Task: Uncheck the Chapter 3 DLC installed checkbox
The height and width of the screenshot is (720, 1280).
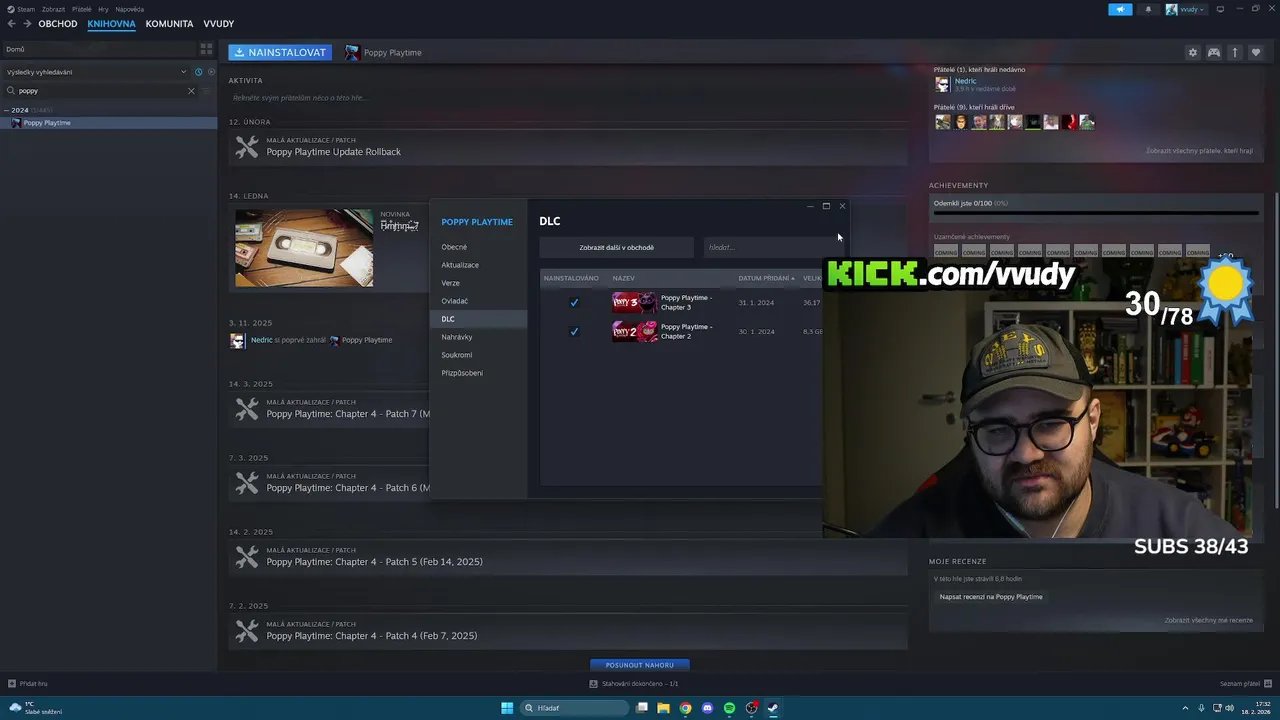Action: point(574,302)
